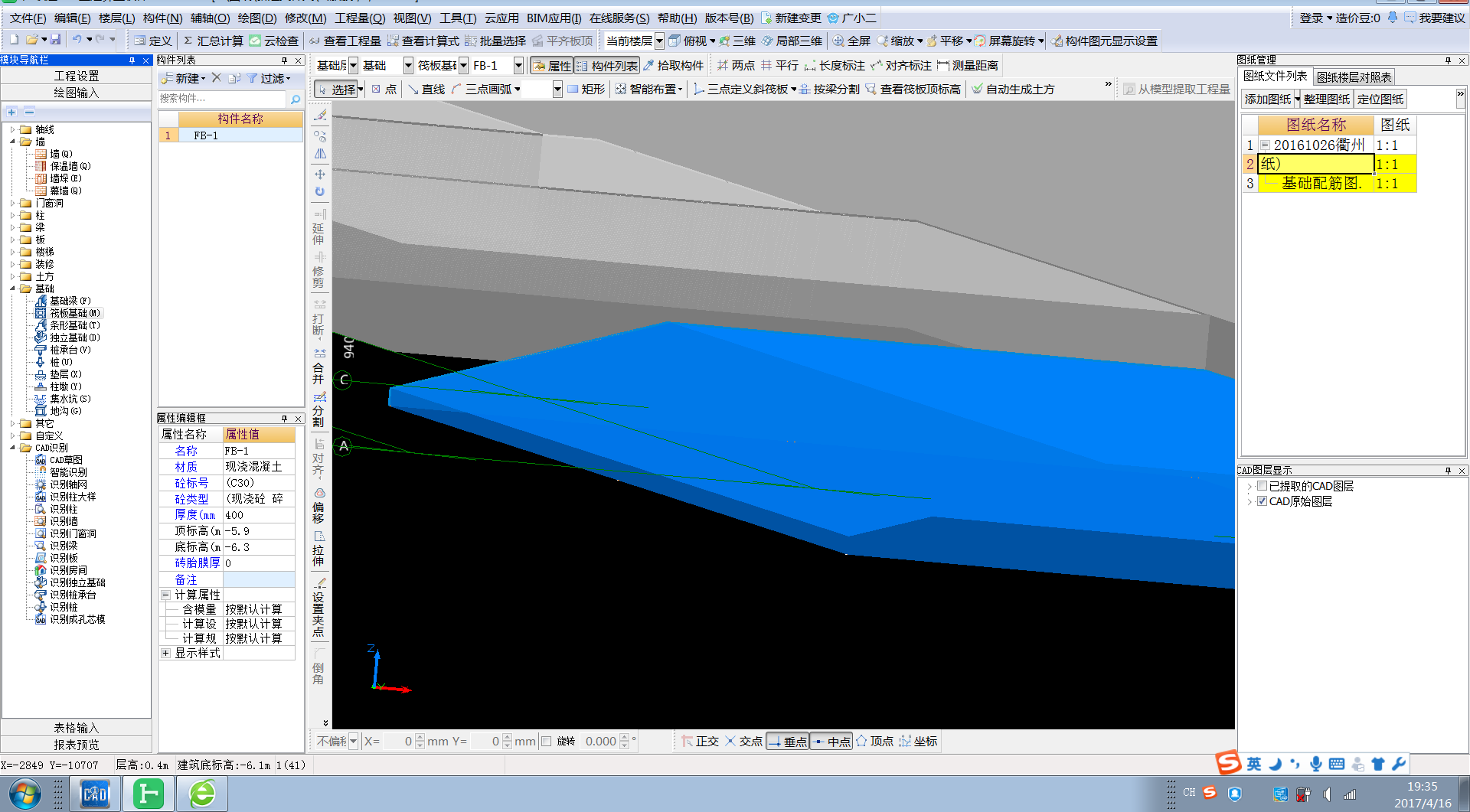This screenshot has width=1470, height=812.
Task: Open the BIM应用(I) menu
Action: [554, 18]
